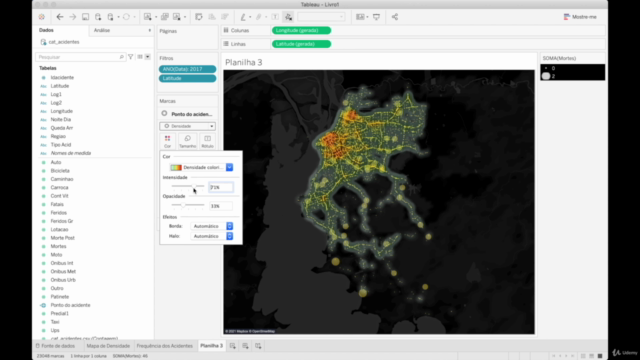Open the Frequência dos Acidentes sheet tab
The height and width of the screenshot is (360, 640).
pyautogui.click(x=164, y=346)
